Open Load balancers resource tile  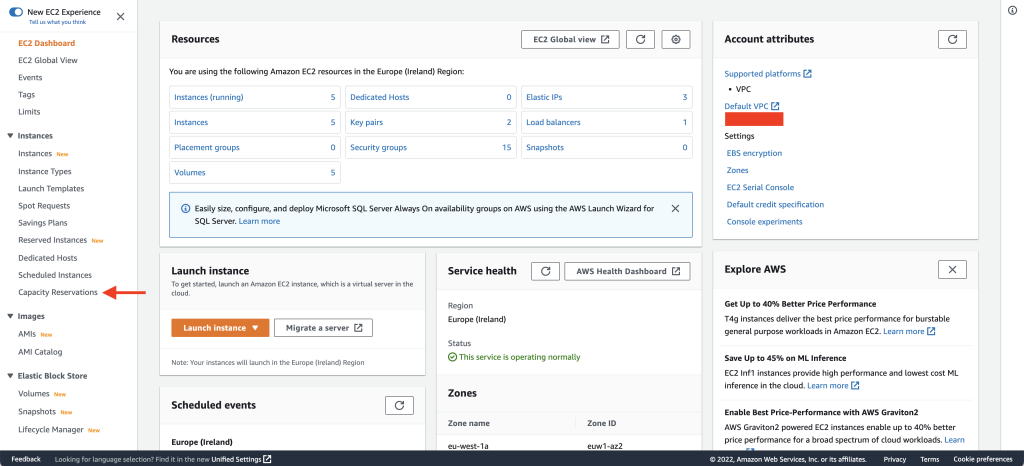click(x=607, y=122)
